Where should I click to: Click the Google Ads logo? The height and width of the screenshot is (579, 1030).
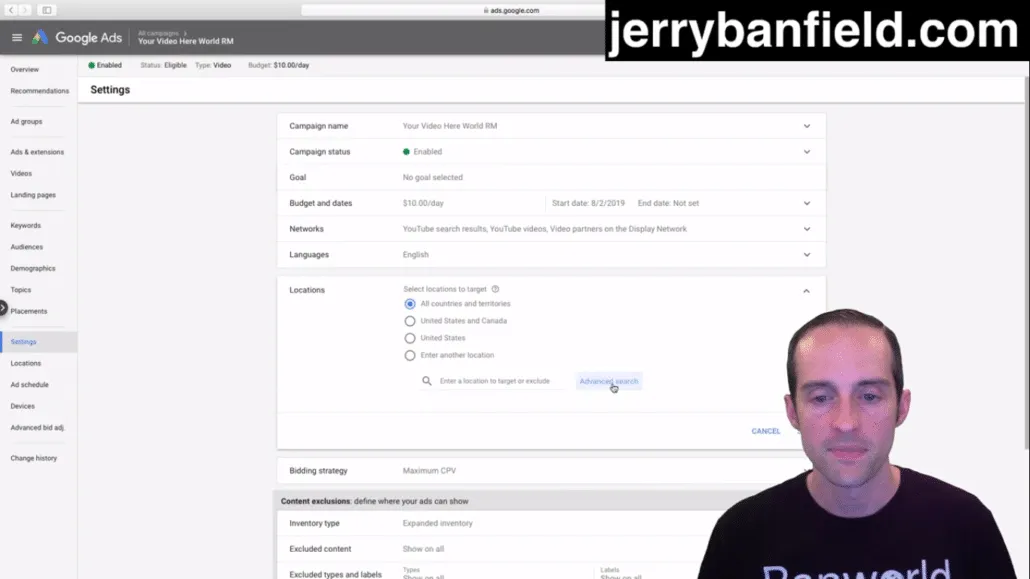pos(78,37)
